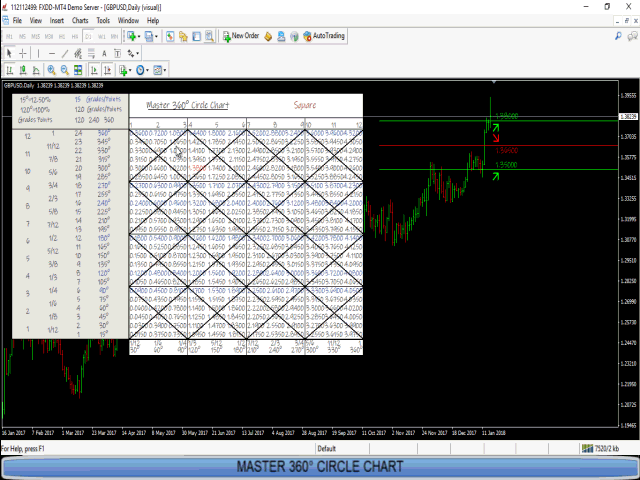Click the zoom in magnifier icon

pyautogui.click(x=51, y=70)
